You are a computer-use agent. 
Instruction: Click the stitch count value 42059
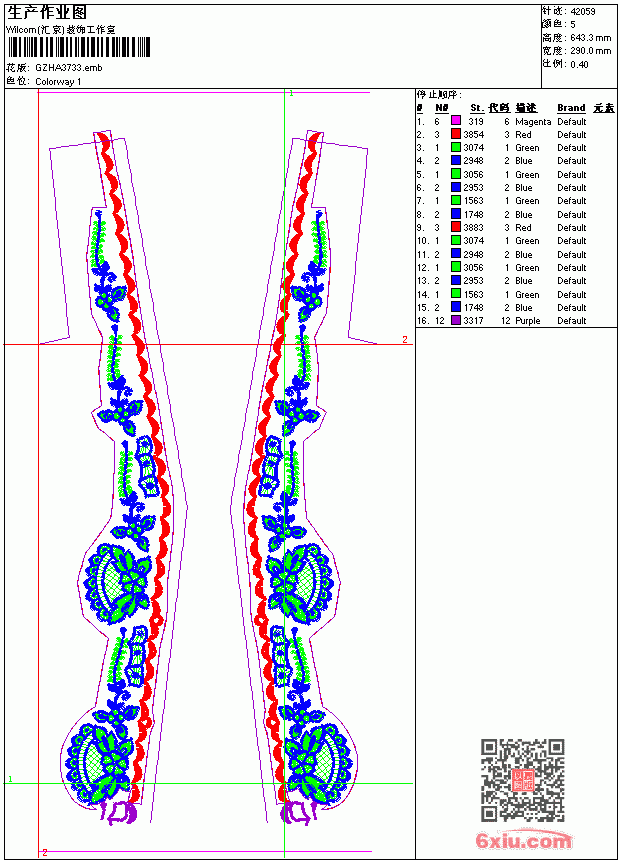pos(583,11)
